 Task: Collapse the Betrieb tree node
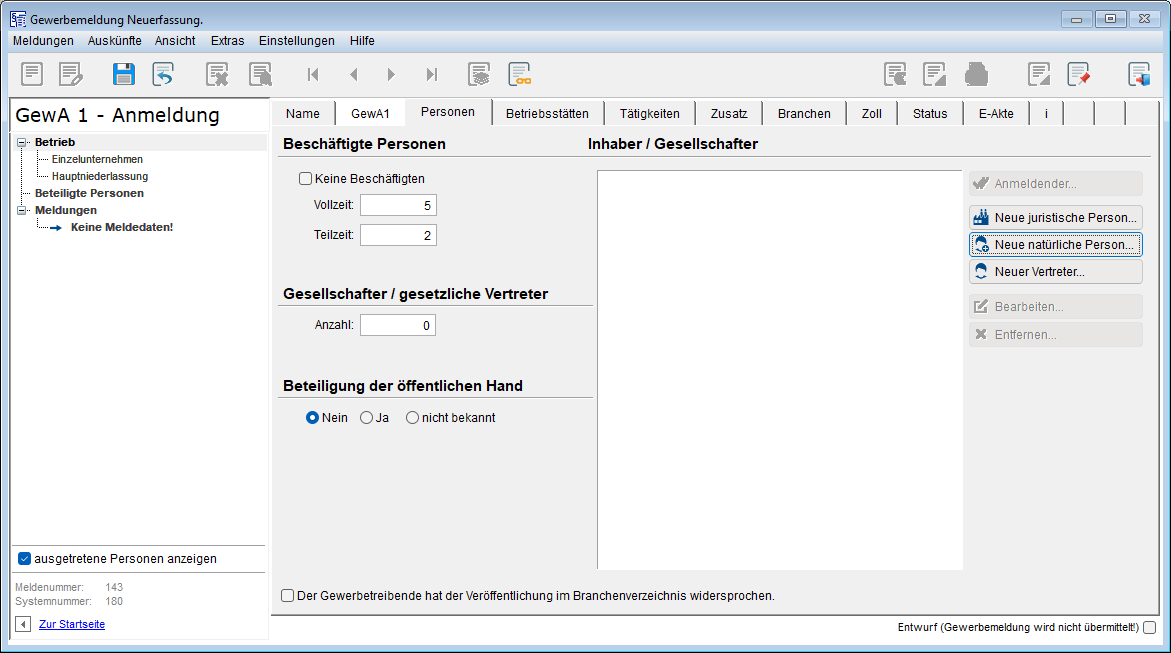pyautogui.click(x=22, y=143)
